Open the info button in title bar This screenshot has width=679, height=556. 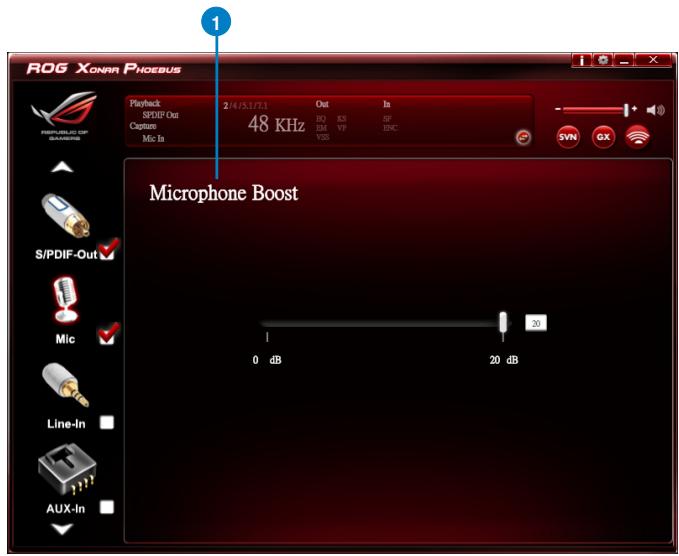tap(582, 60)
